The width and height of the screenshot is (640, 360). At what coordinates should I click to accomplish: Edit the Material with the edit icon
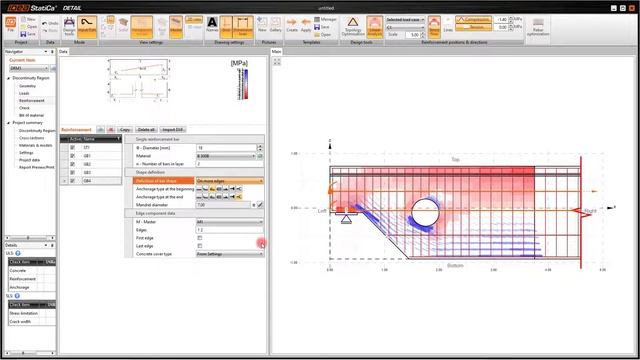[x=260, y=156]
